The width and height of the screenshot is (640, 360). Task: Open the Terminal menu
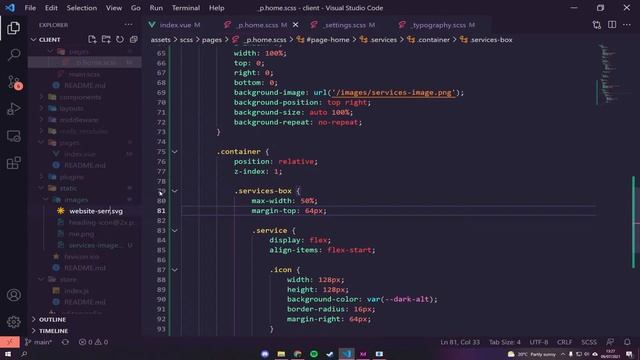pyautogui.click(x=186, y=8)
